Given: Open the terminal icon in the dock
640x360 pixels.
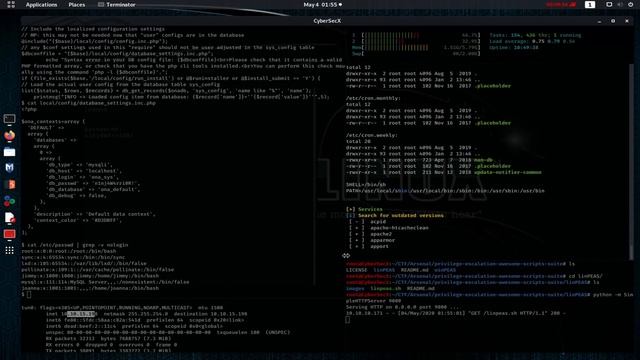Looking at the screenshot, I should coord(9,119).
